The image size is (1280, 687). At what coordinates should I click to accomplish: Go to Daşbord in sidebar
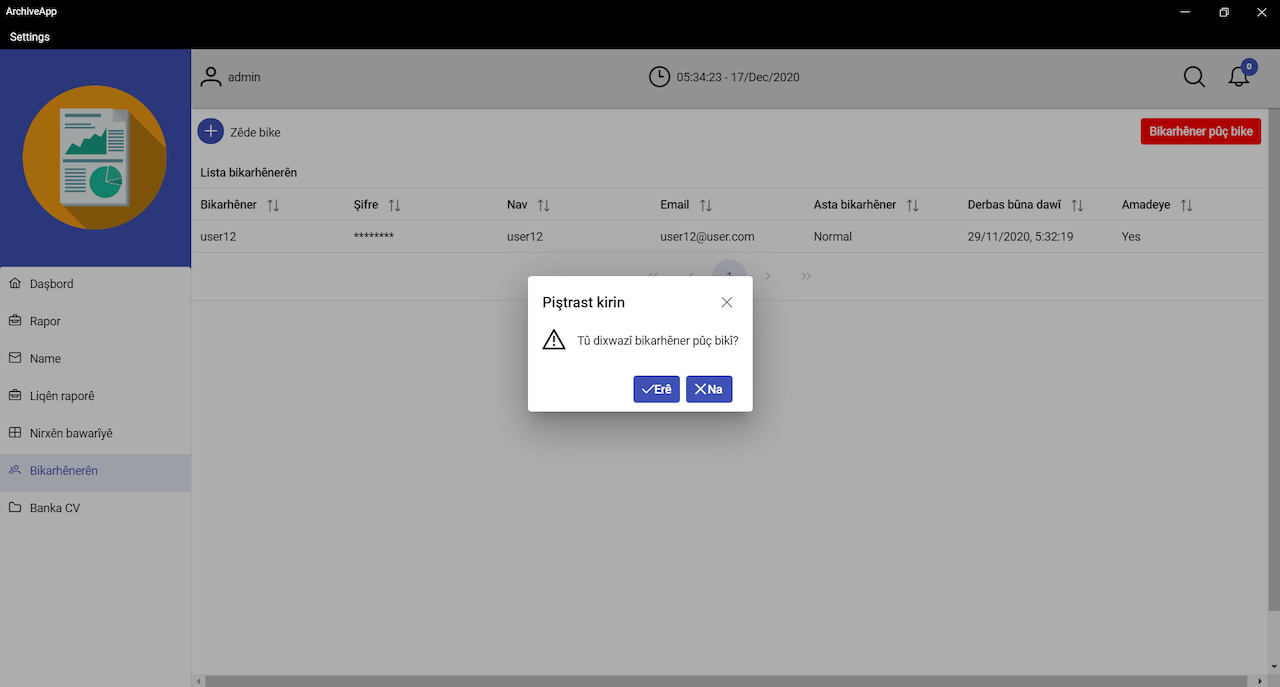pyautogui.click(x=51, y=284)
